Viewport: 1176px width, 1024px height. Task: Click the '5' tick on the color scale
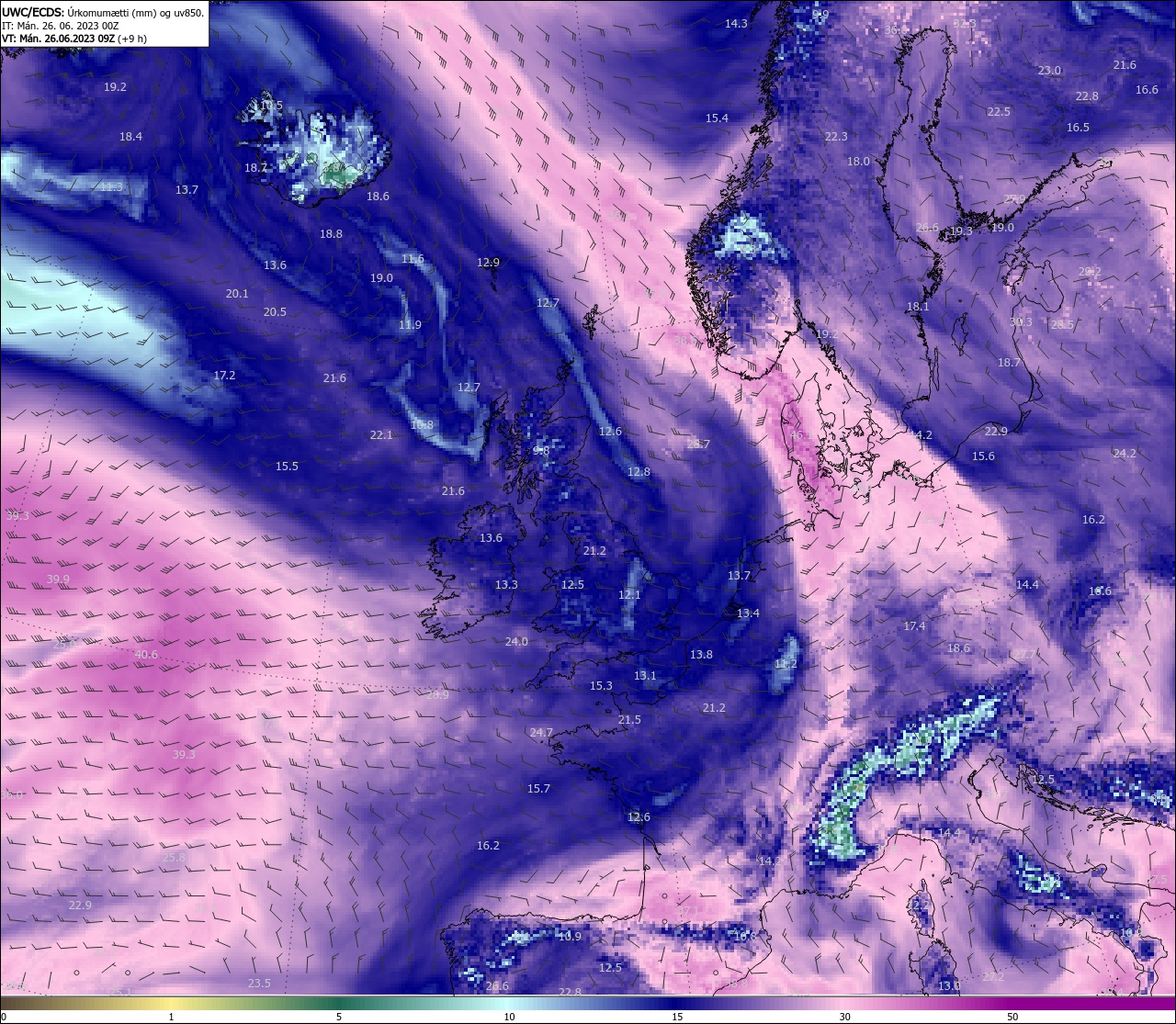(x=339, y=1017)
